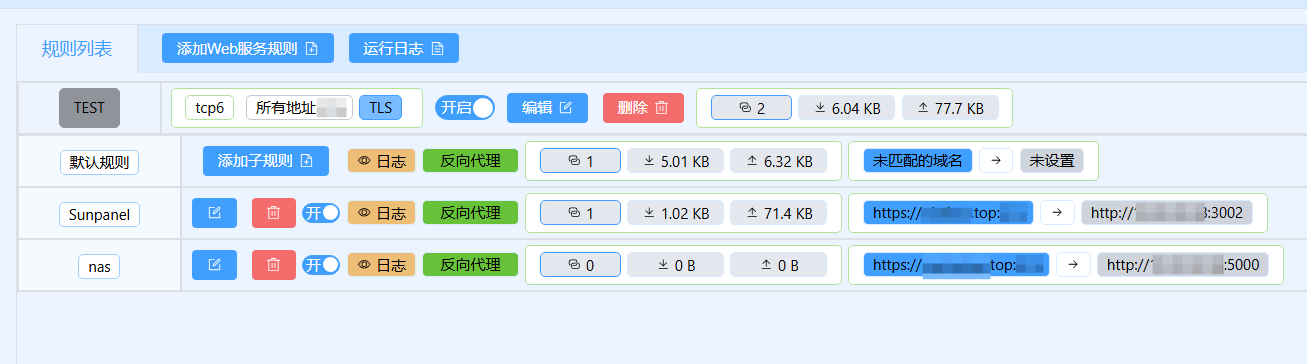Click connection count 1 in Sunpanel row

(x=580, y=213)
